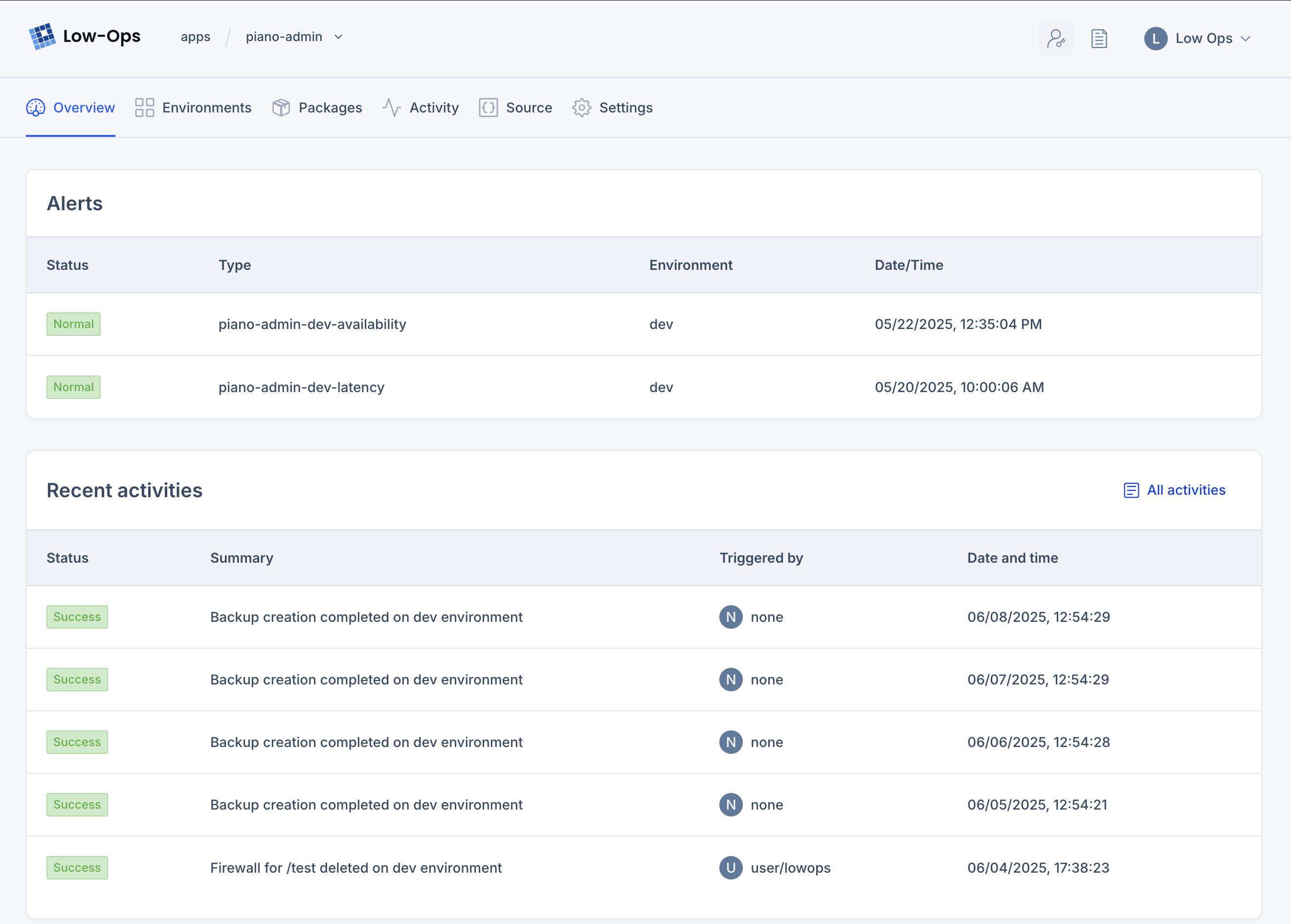Image resolution: width=1291 pixels, height=924 pixels.
Task: Open the Source code braces icon
Action: tap(488, 108)
